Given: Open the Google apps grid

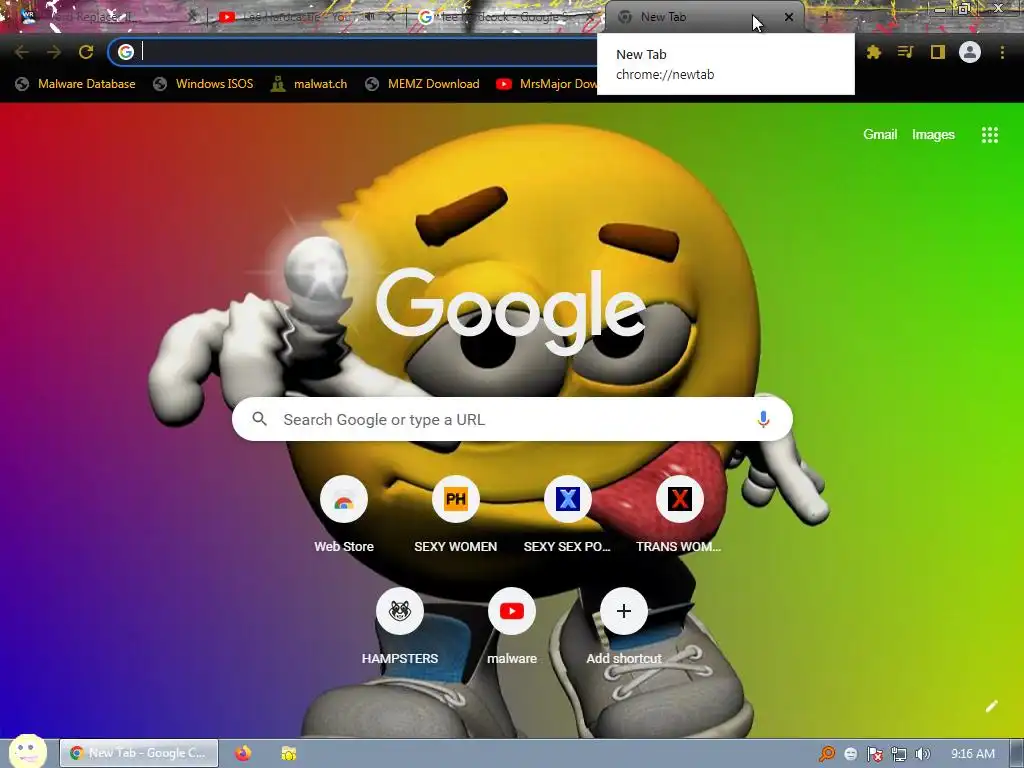Looking at the screenshot, I should point(989,135).
